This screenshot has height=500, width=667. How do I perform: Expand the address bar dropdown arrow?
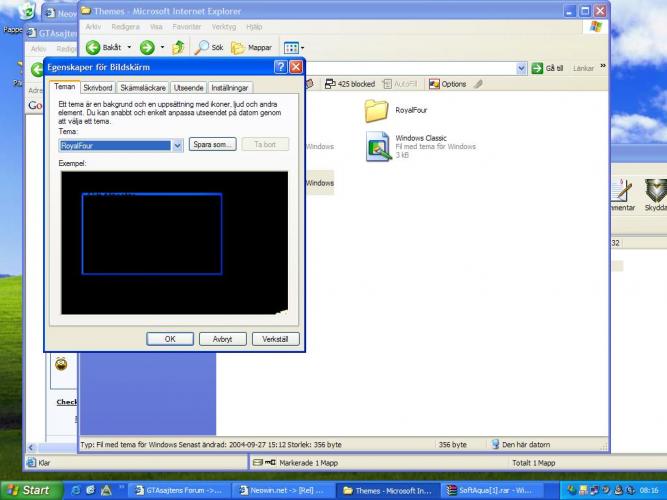[521, 68]
